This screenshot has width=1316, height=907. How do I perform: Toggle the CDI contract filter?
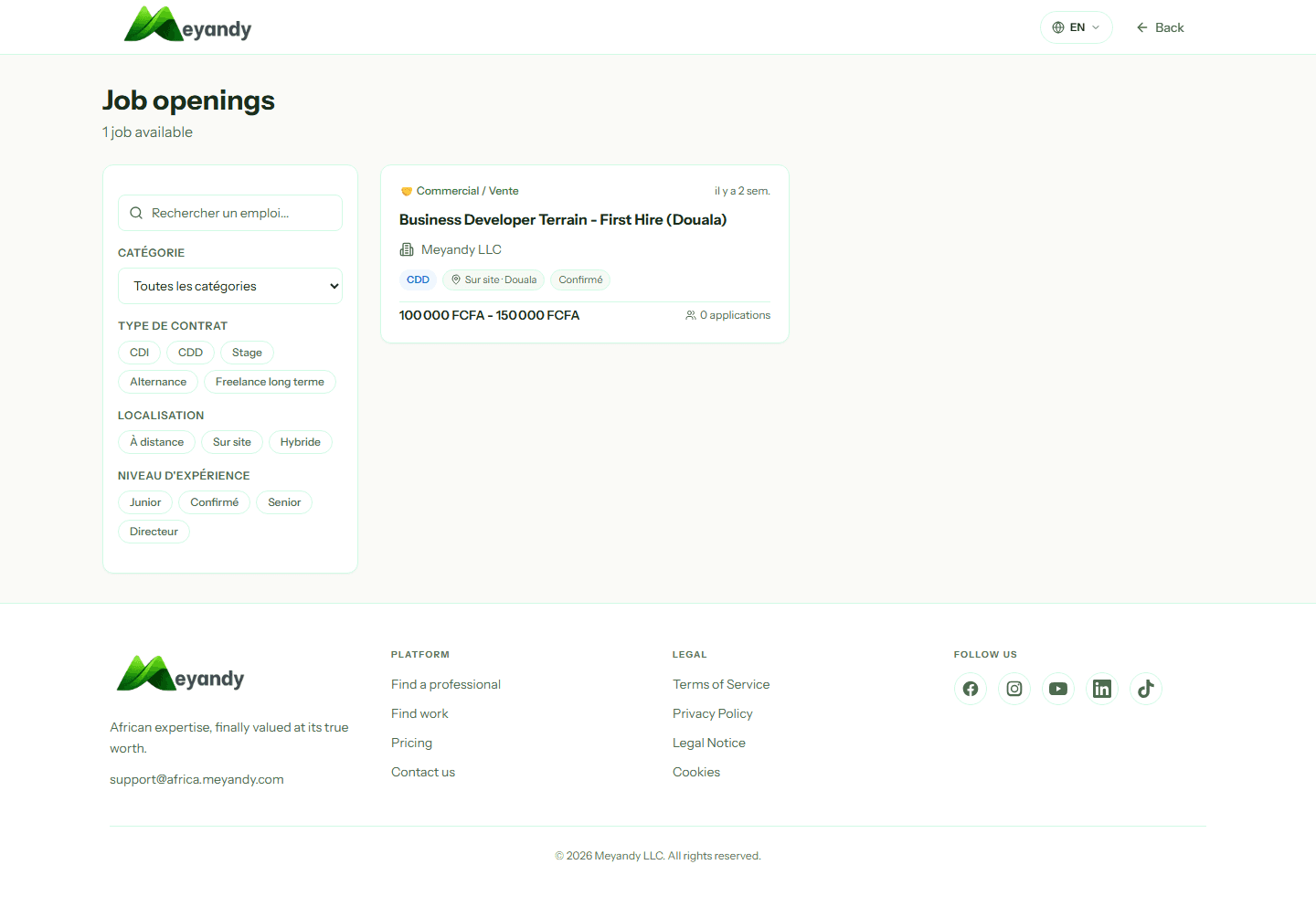139,353
